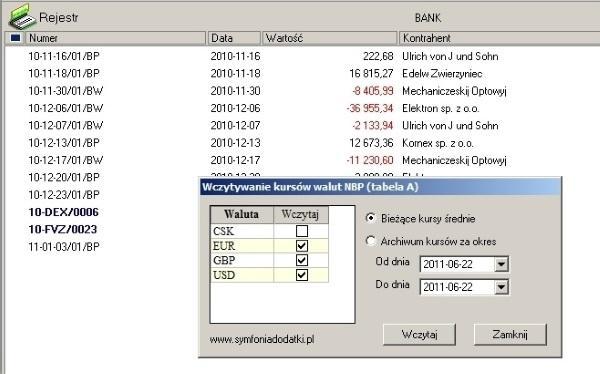The image size is (600, 374).
Task: Select row 10-12-07/01/BW
Action: click(x=66, y=125)
